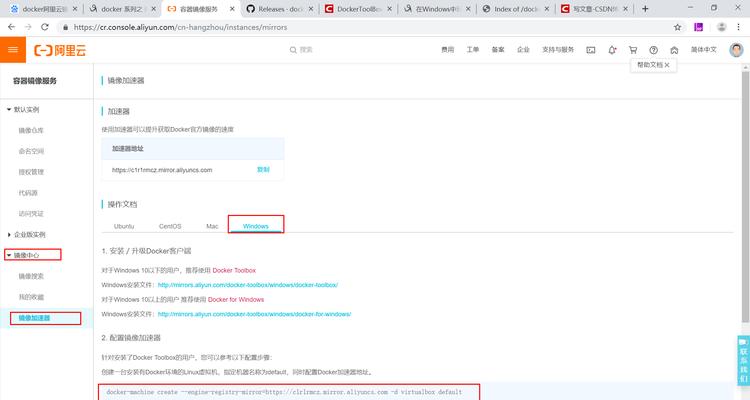Image resolution: width=750 pixels, height=400 pixels.
Task: Select the Mac documentation tab
Action: pos(212,226)
